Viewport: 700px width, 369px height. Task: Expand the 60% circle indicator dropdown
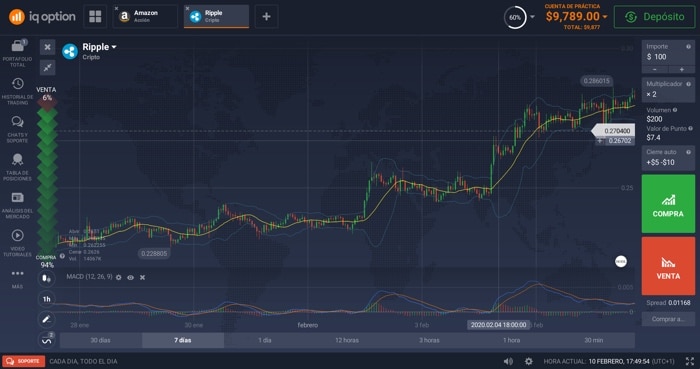click(x=532, y=17)
